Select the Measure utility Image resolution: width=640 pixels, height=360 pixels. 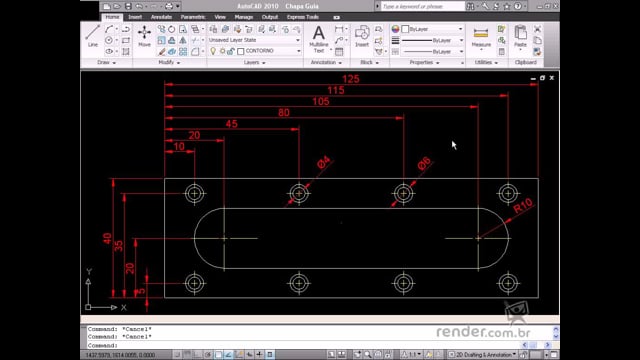point(481,37)
